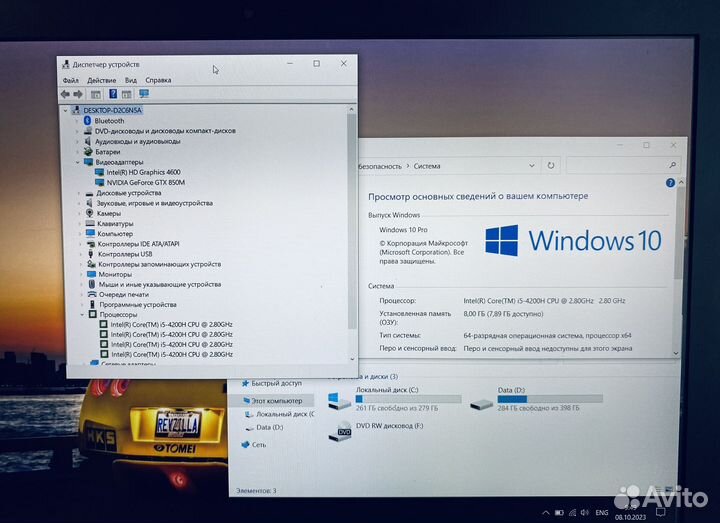
Task: Click the monitor scan-hardware toolbar icon
Action: tap(144, 94)
